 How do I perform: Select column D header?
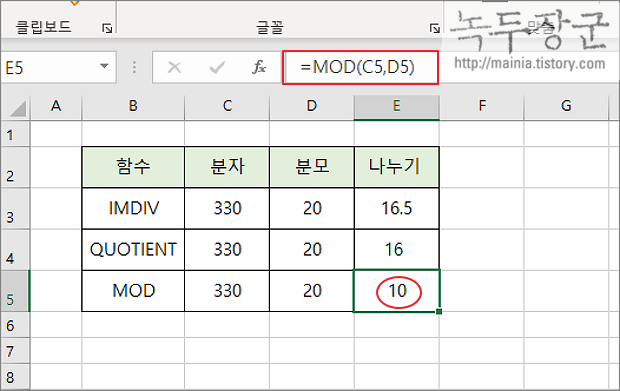point(312,107)
